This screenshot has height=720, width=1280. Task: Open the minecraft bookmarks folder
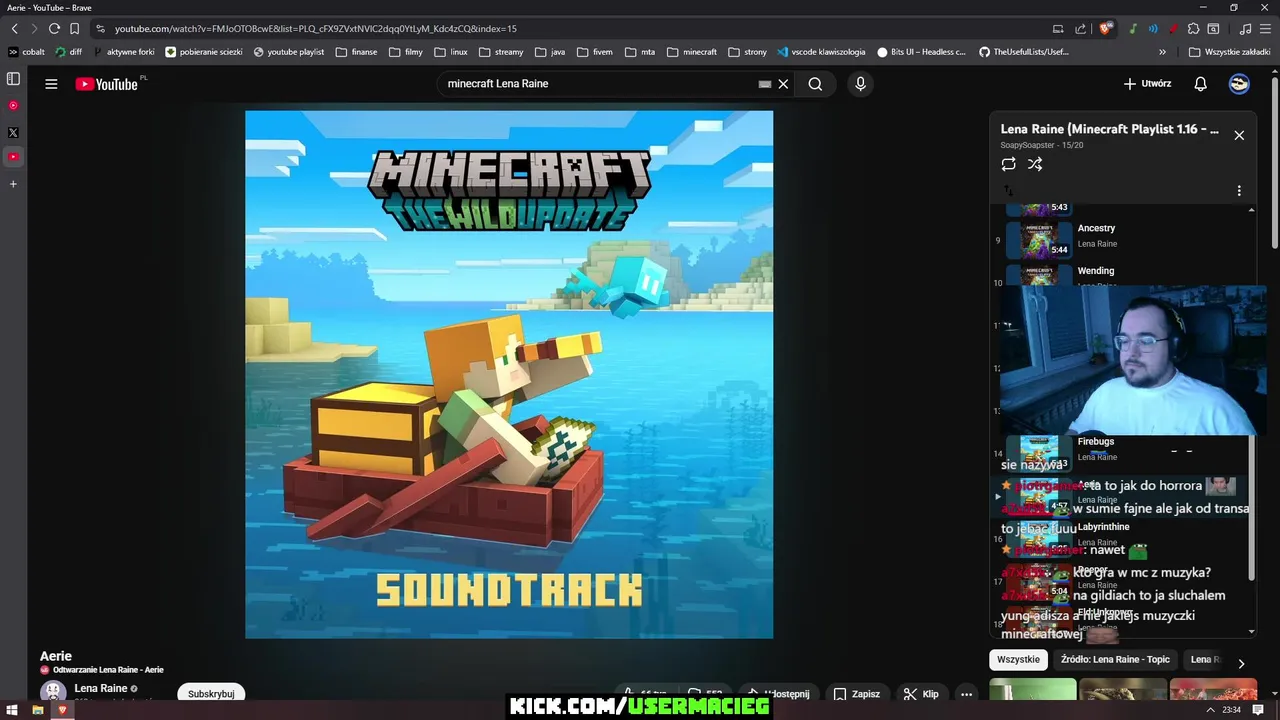tap(692, 52)
